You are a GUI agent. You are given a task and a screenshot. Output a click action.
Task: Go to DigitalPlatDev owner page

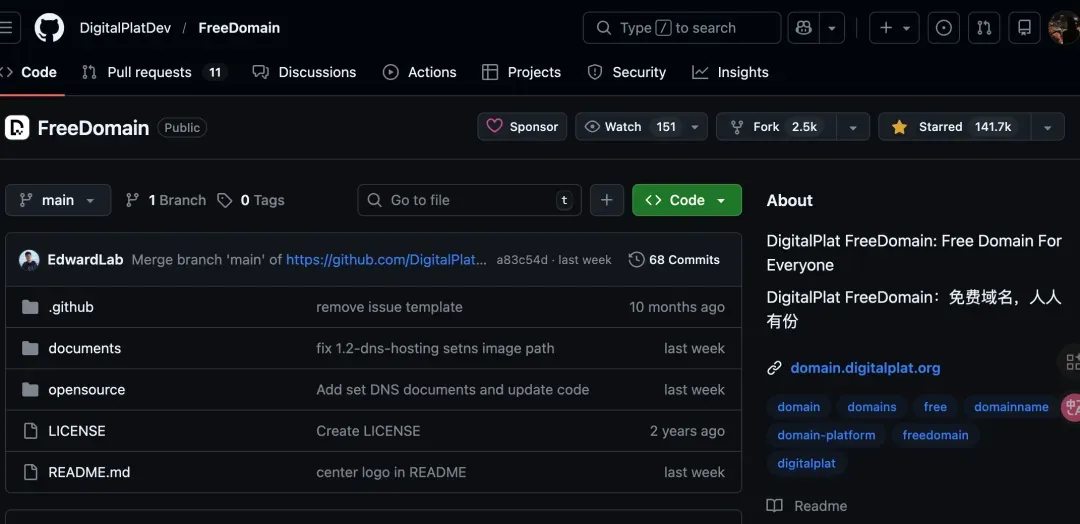(125, 28)
